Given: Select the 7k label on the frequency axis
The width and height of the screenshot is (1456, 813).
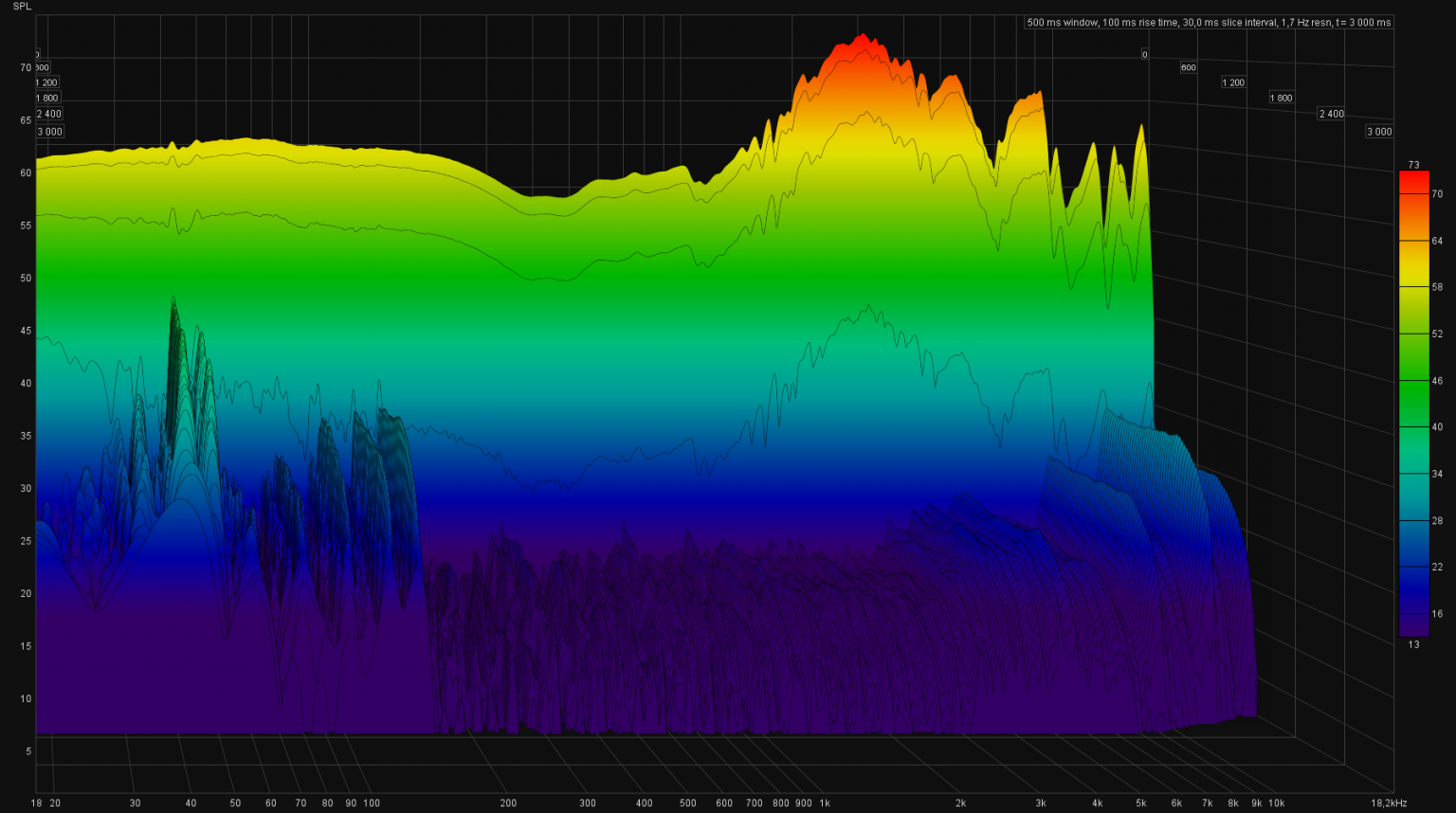Looking at the screenshot, I should 1207,803.
